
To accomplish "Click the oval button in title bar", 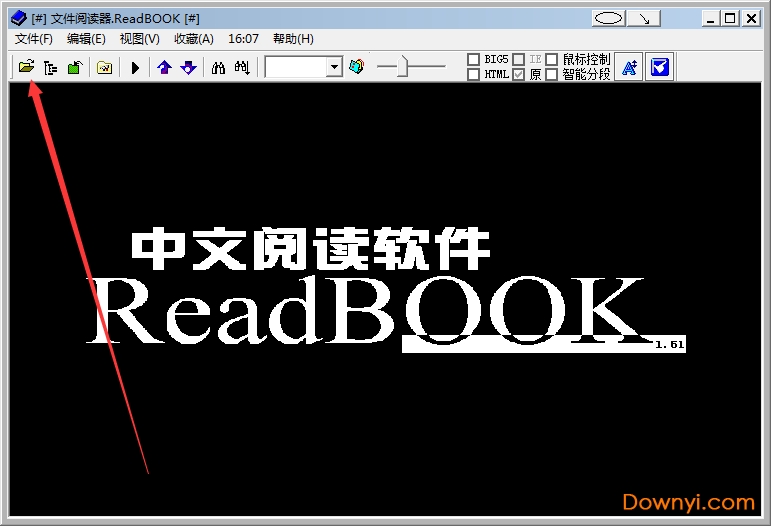I will [x=609, y=18].
